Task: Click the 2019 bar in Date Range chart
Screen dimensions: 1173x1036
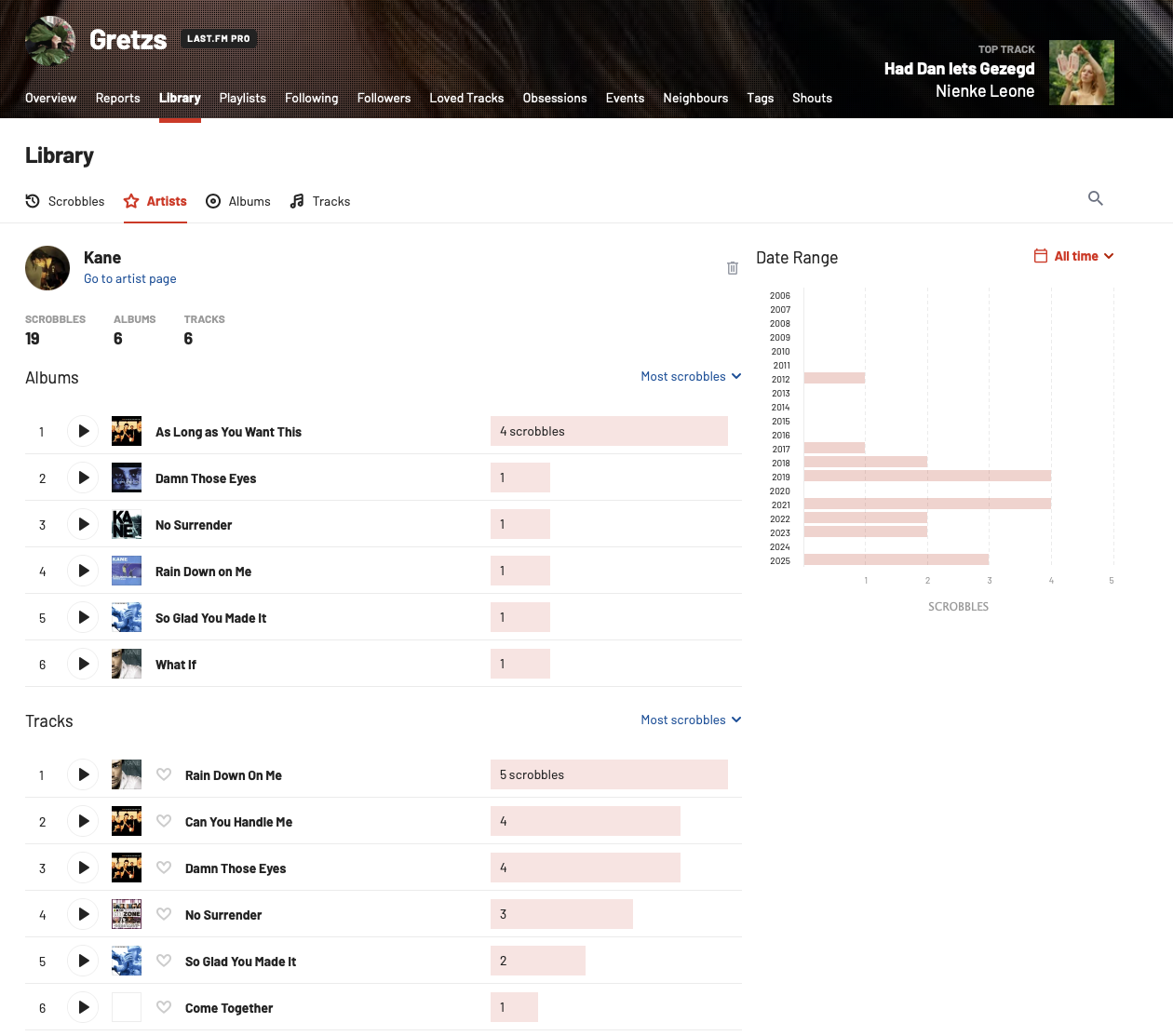Action: click(927, 476)
